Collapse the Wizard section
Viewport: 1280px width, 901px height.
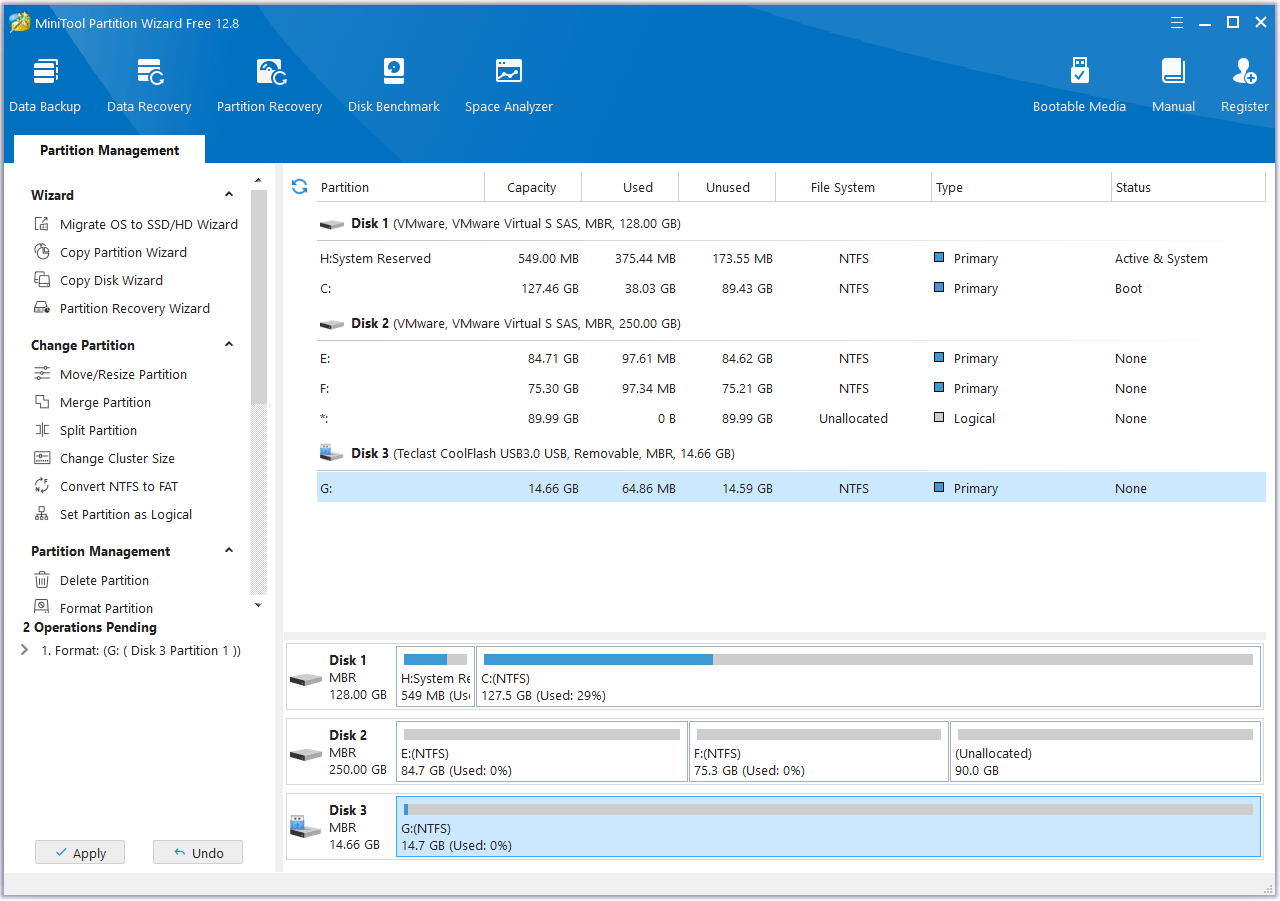tap(229, 195)
